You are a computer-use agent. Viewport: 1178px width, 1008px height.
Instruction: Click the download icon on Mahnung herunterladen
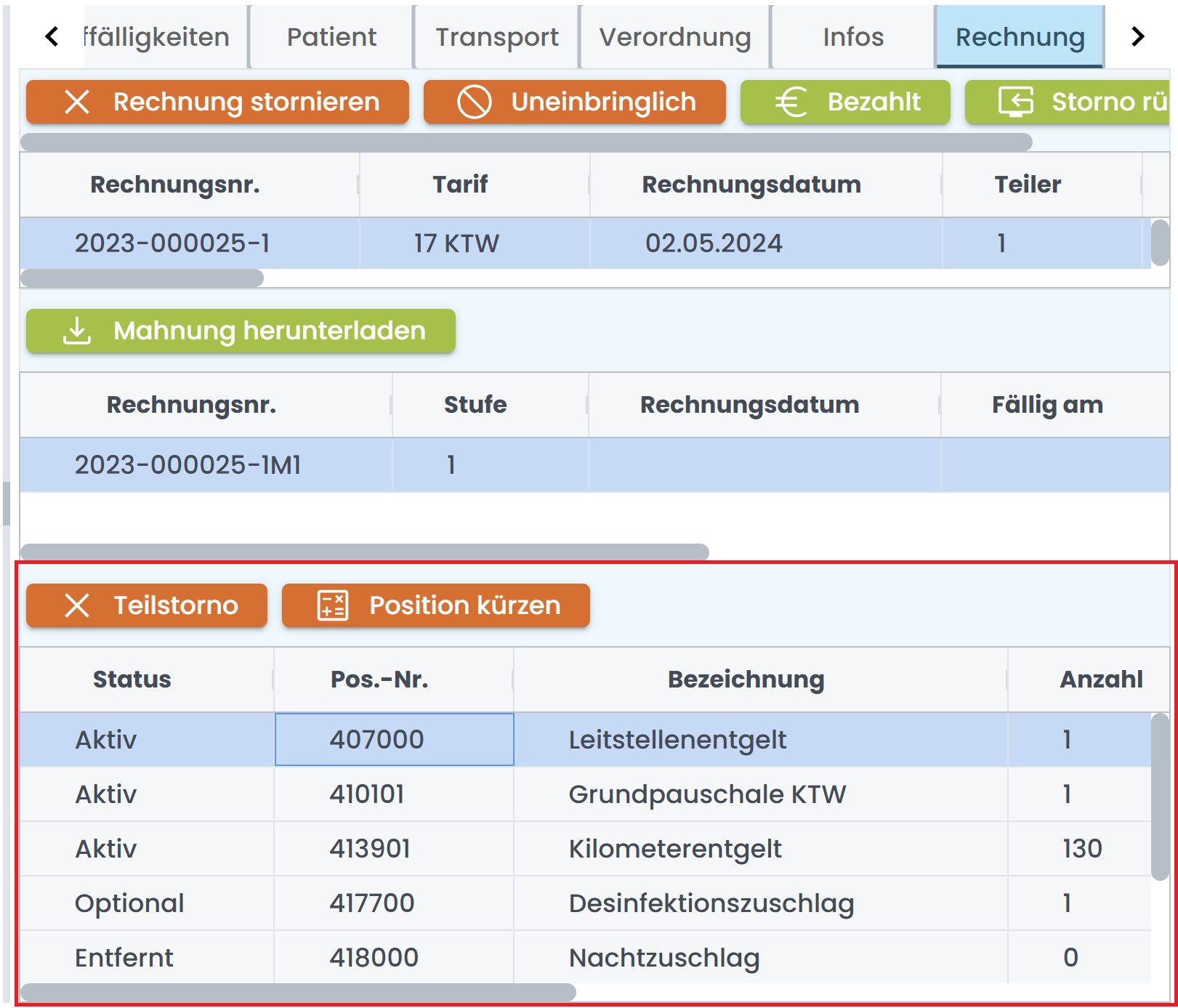pos(77,331)
